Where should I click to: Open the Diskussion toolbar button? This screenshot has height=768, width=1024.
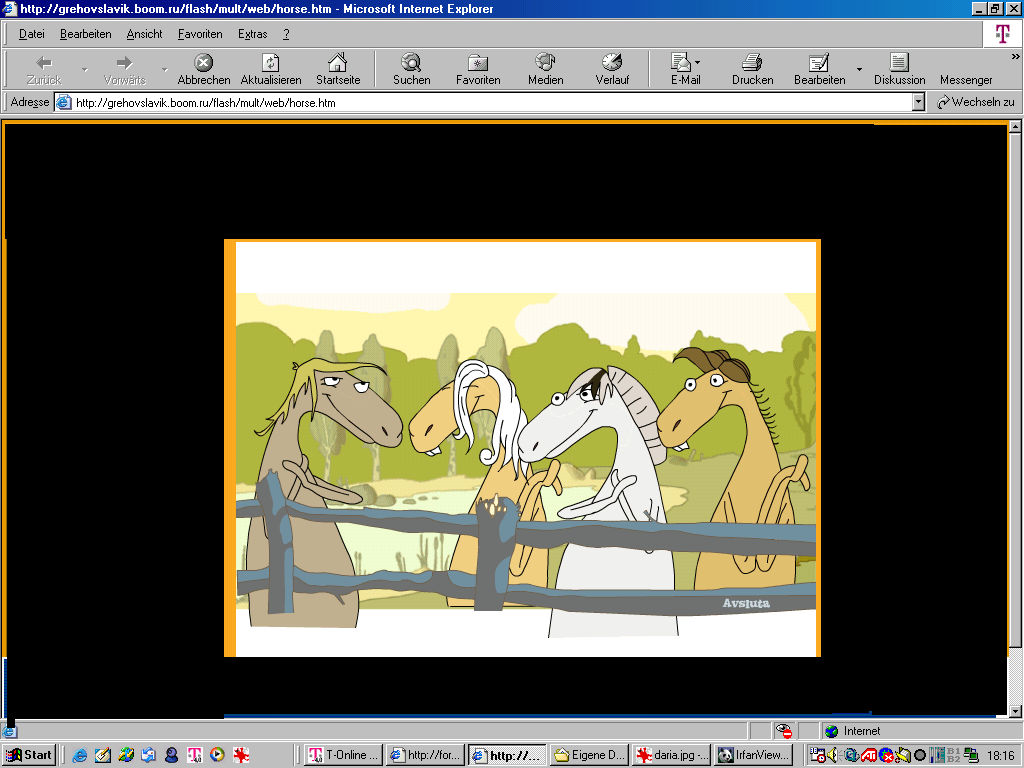coord(899,69)
